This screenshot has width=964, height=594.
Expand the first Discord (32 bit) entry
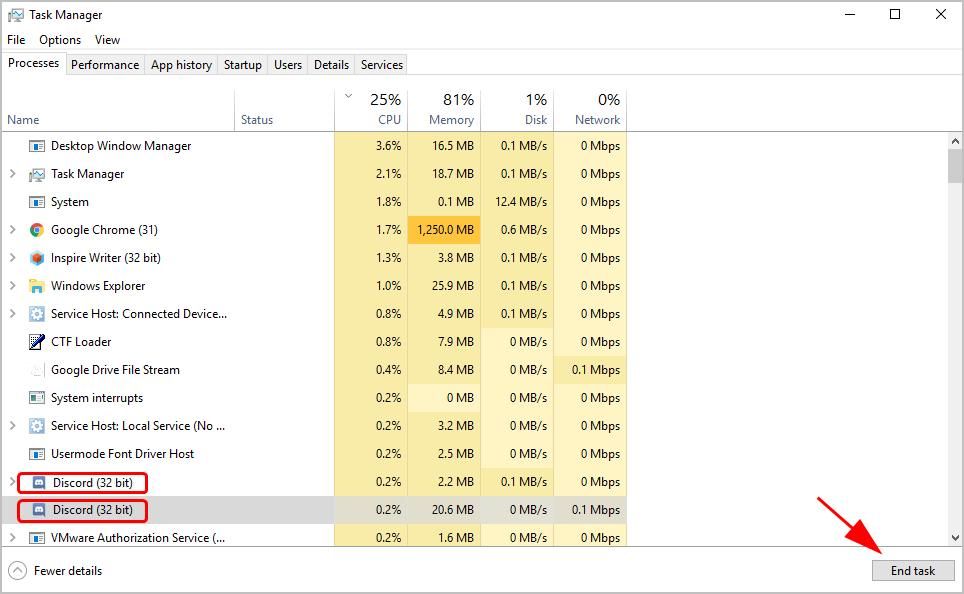click(13, 482)
